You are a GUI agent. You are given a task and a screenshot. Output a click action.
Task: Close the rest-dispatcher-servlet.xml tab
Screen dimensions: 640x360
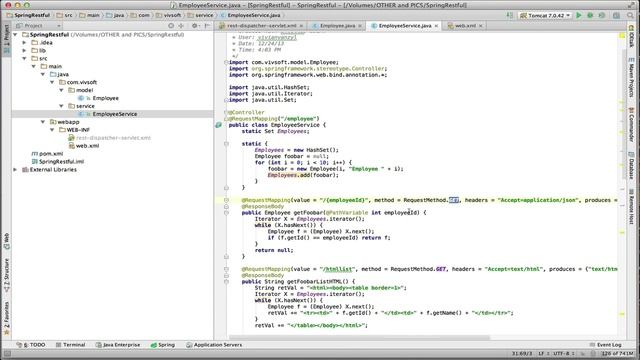click(301, 26)
